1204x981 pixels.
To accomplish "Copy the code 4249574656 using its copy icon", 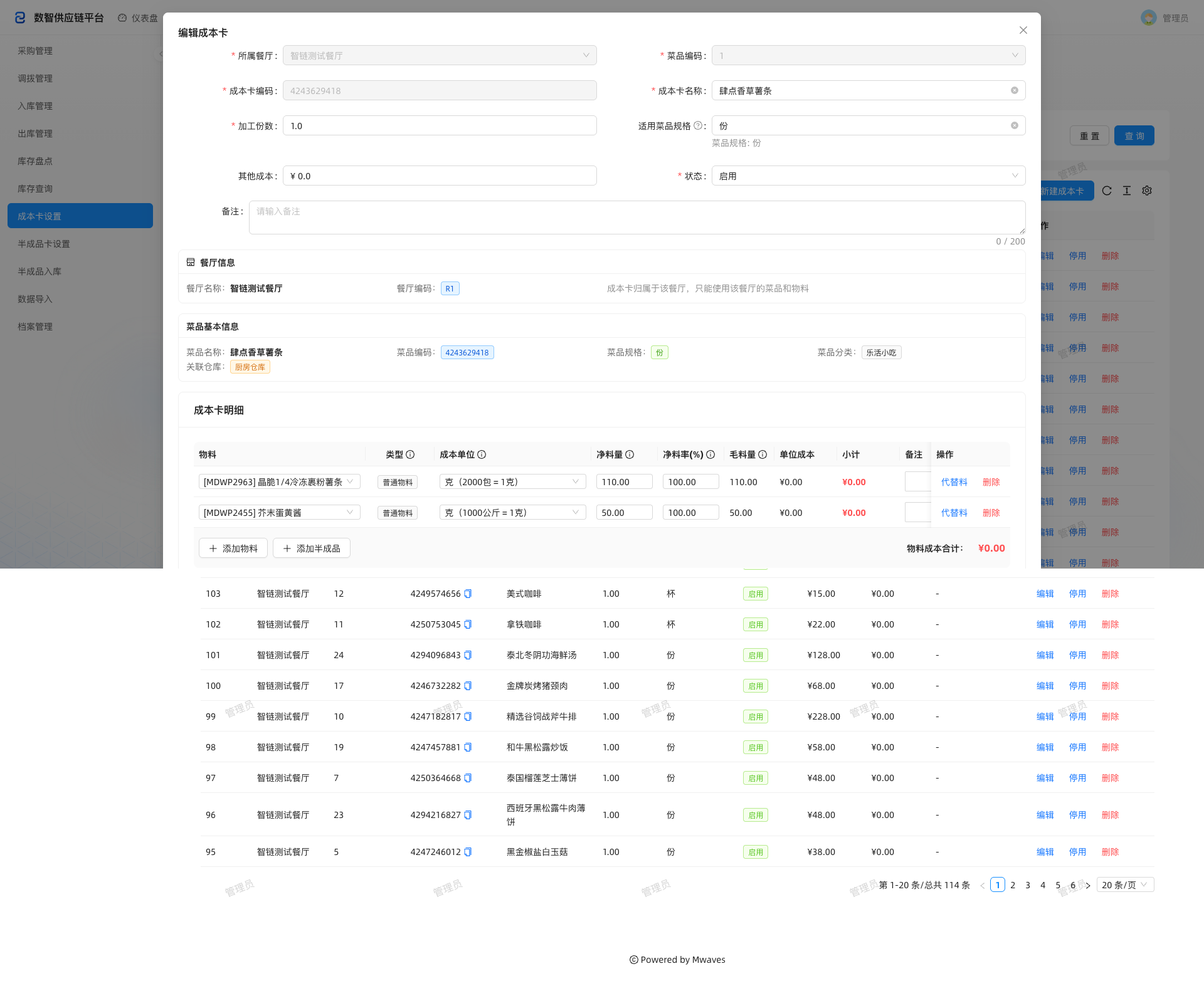I will click(x=468, y=594).
